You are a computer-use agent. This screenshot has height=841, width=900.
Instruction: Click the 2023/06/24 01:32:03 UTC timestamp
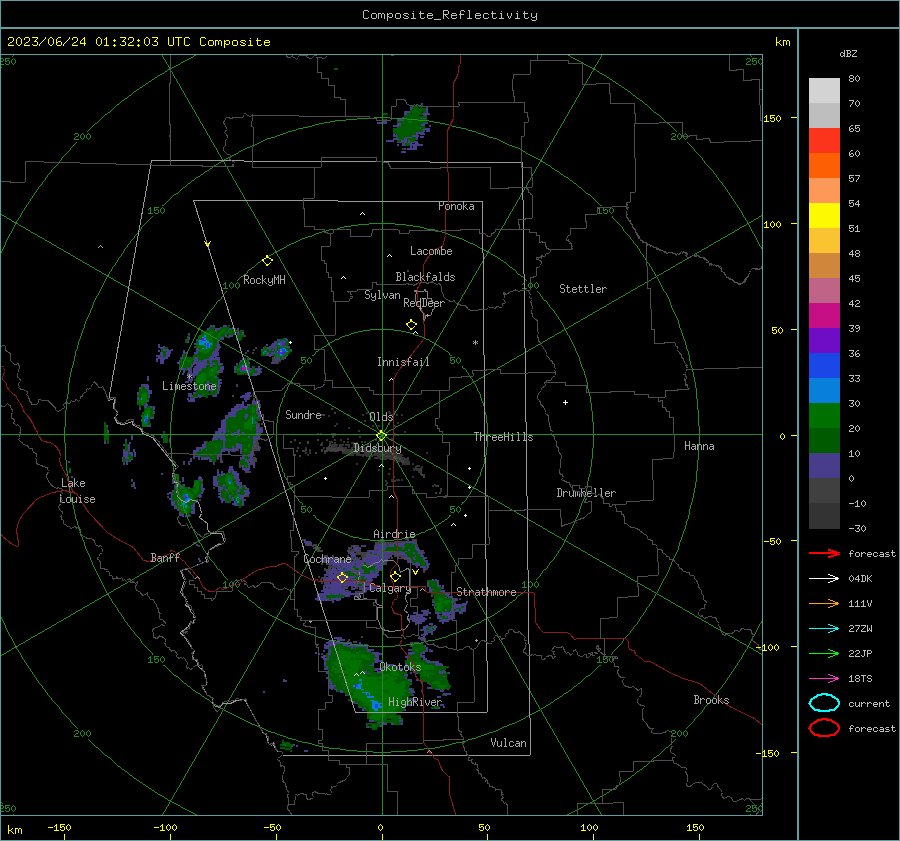pos(139,42)
